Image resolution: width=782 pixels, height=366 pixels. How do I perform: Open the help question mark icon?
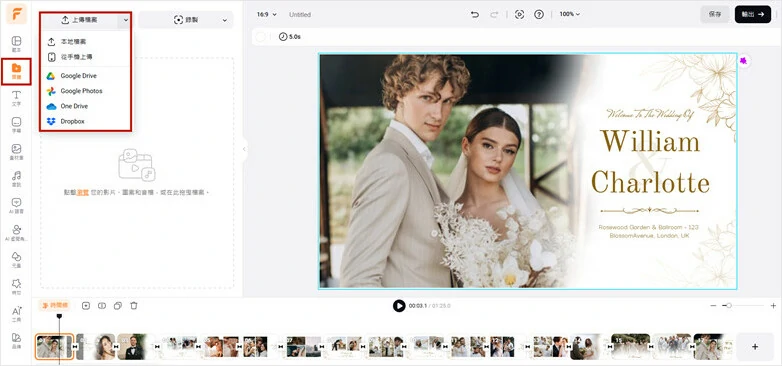pos(539,14)
